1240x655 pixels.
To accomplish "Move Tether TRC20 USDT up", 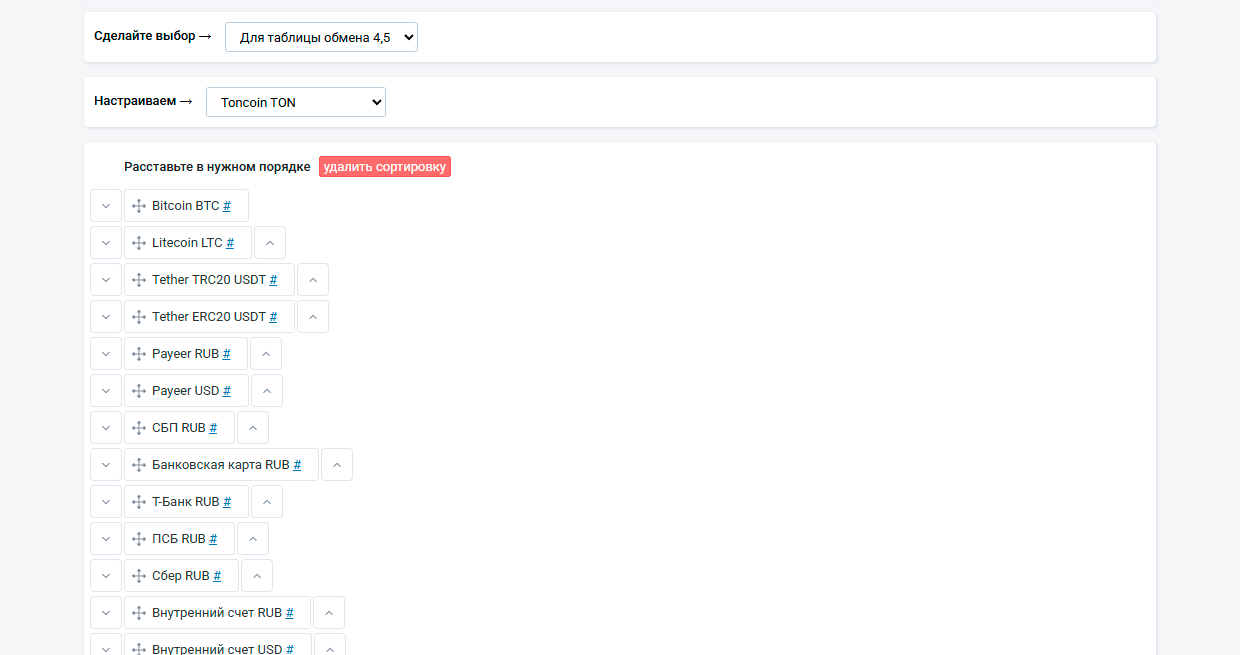I will 313,280.
